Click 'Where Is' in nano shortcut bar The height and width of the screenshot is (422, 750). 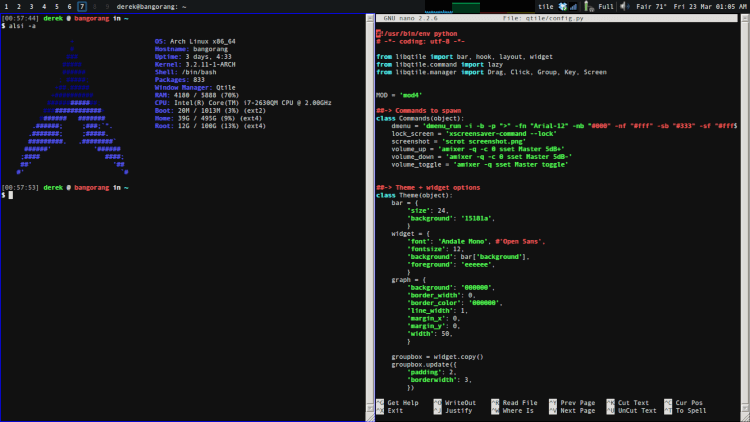click(518, 411)
